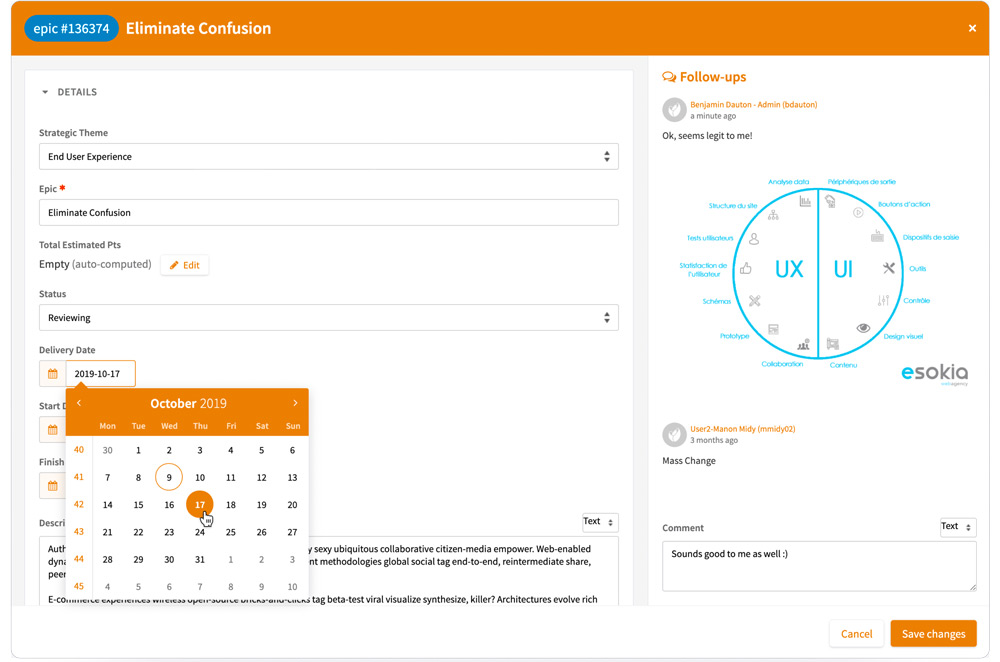Select October 24 in the calendar
Screen dimensions: 1000x662
(200, 532)
